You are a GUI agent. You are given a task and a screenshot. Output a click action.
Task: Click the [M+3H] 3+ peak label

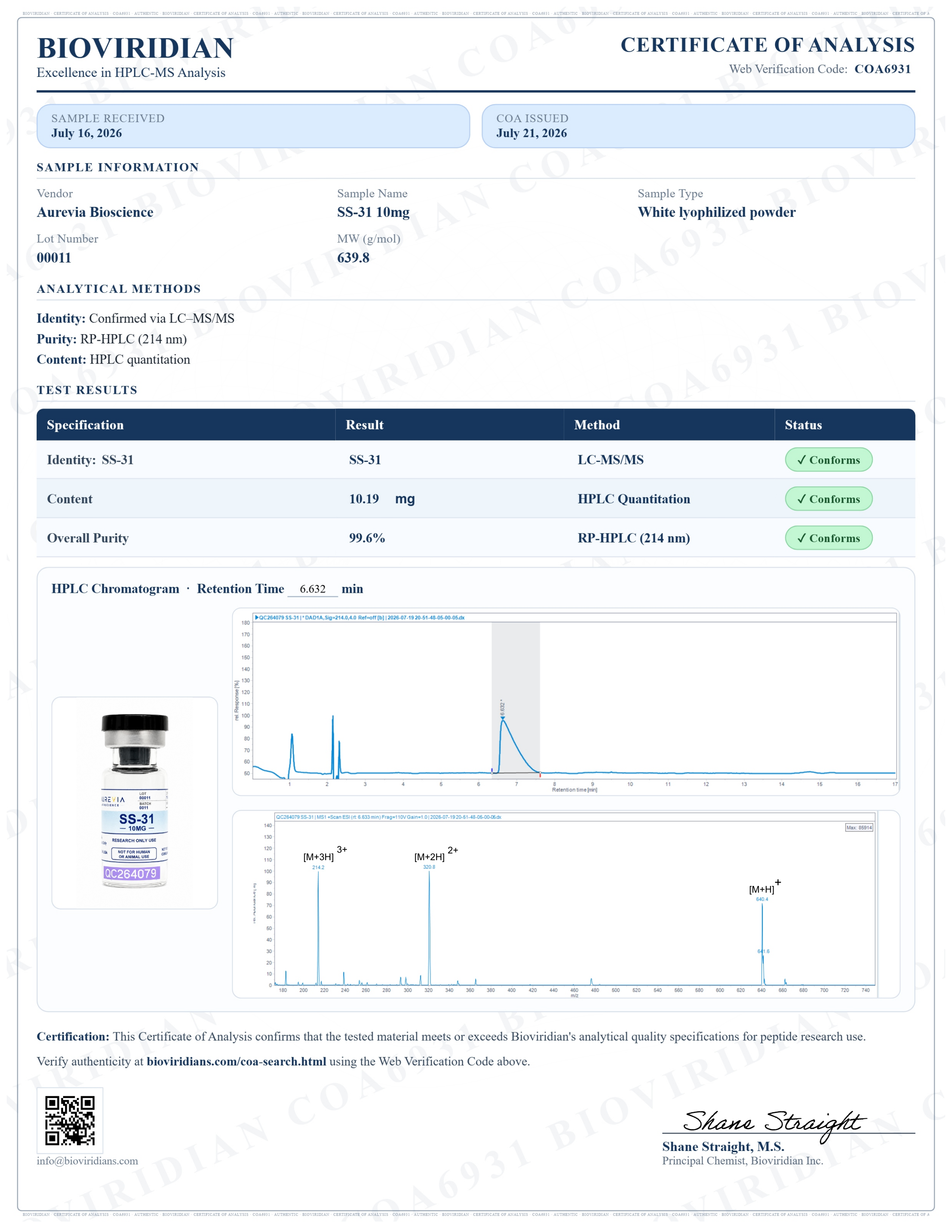325,854
